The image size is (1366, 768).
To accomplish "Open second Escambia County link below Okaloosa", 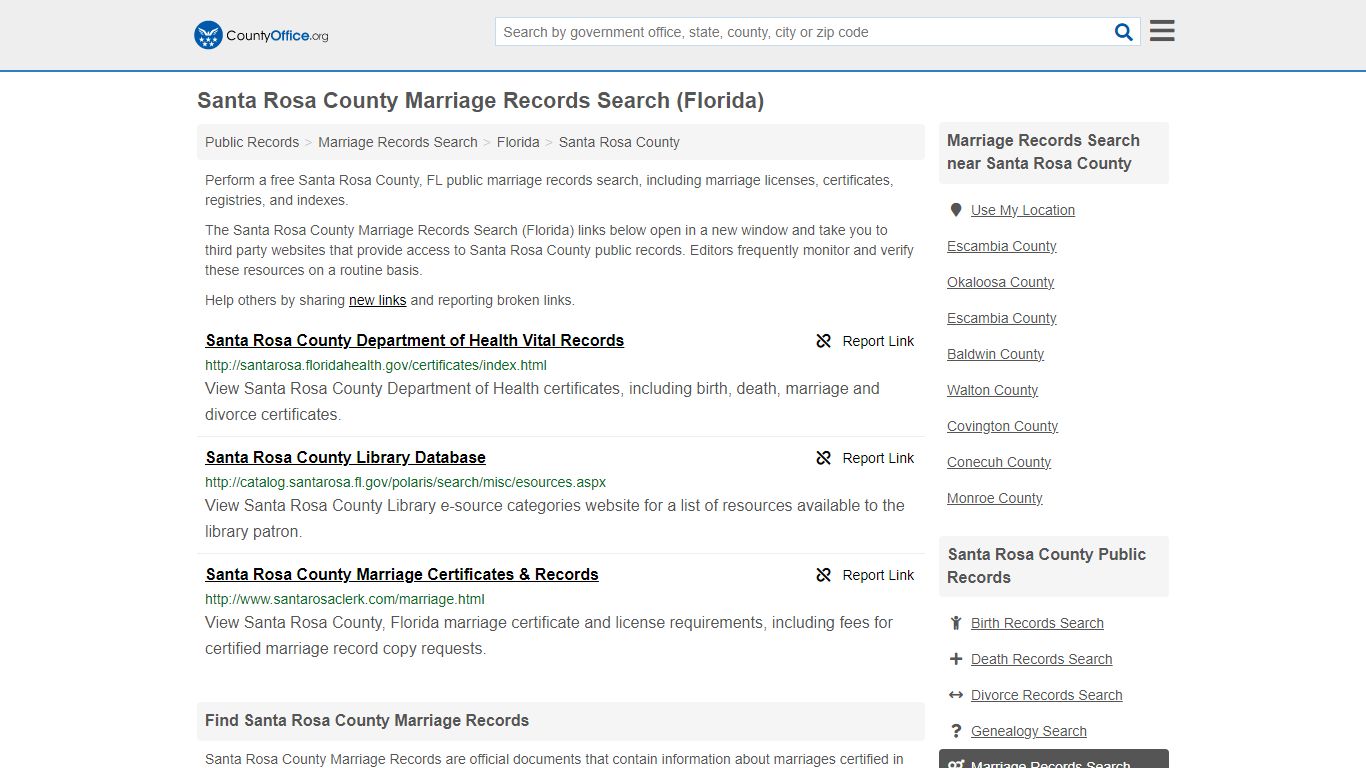I will click(x=1002, y=318).
